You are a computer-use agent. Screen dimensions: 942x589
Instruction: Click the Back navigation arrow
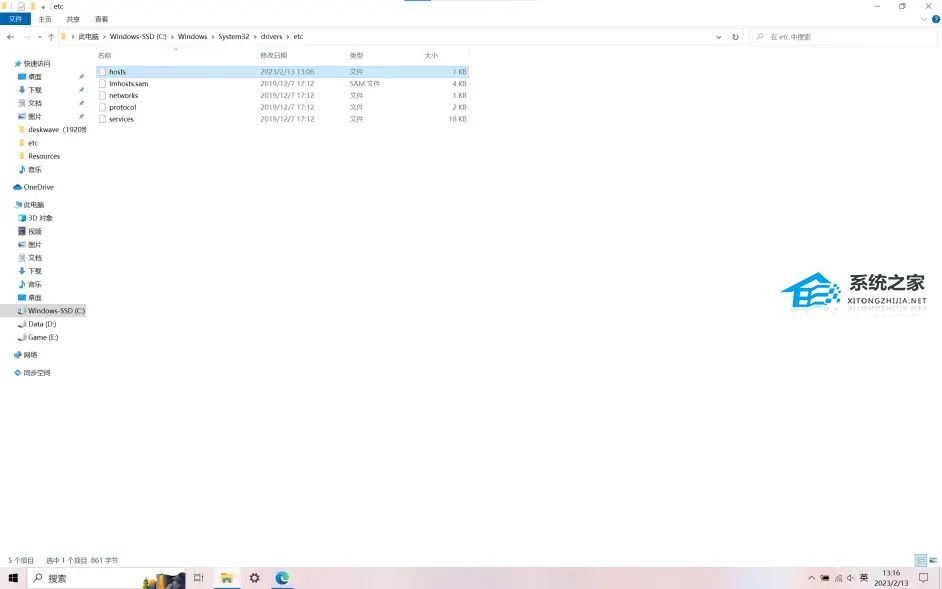pyautogui.click(x=10, y=37)
